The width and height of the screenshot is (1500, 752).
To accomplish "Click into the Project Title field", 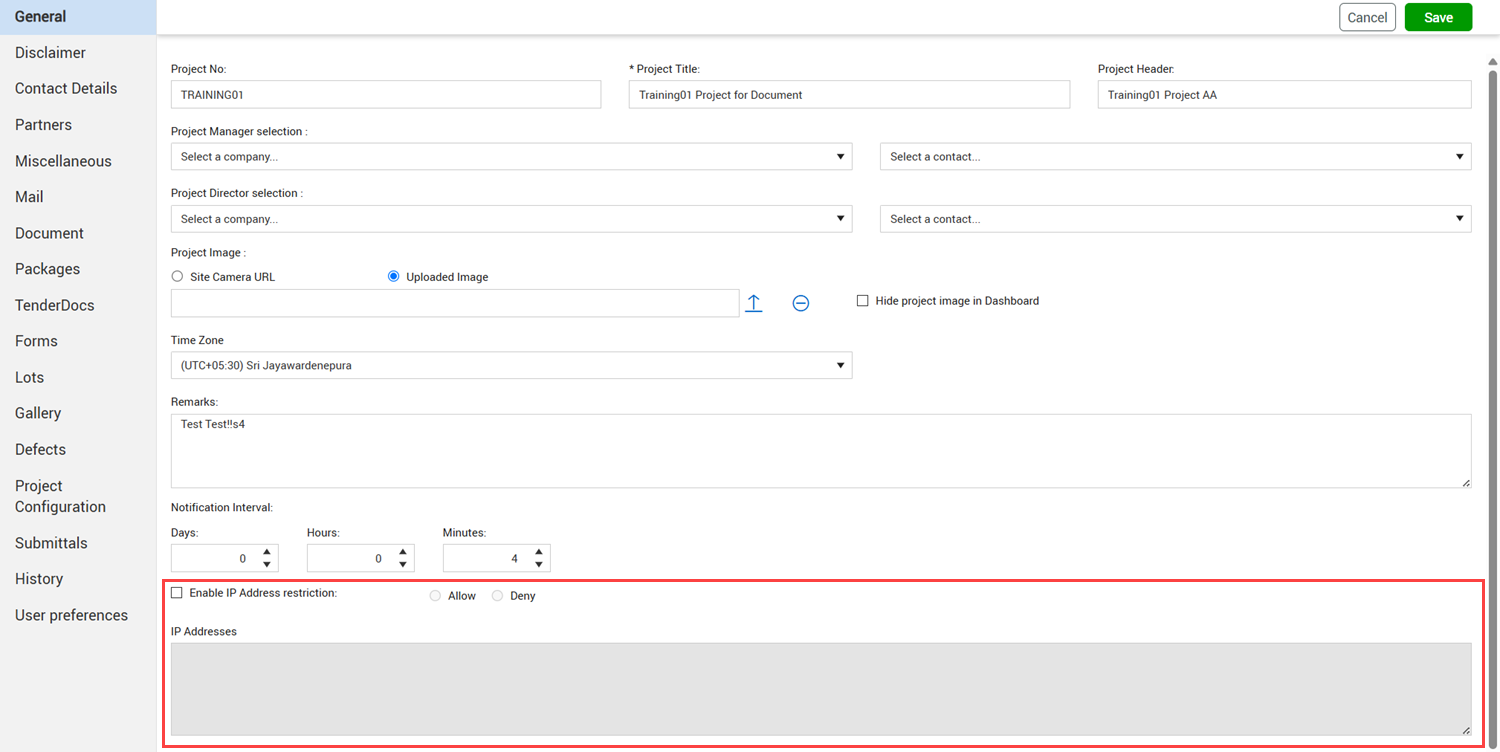I will (x=849, y=95).
